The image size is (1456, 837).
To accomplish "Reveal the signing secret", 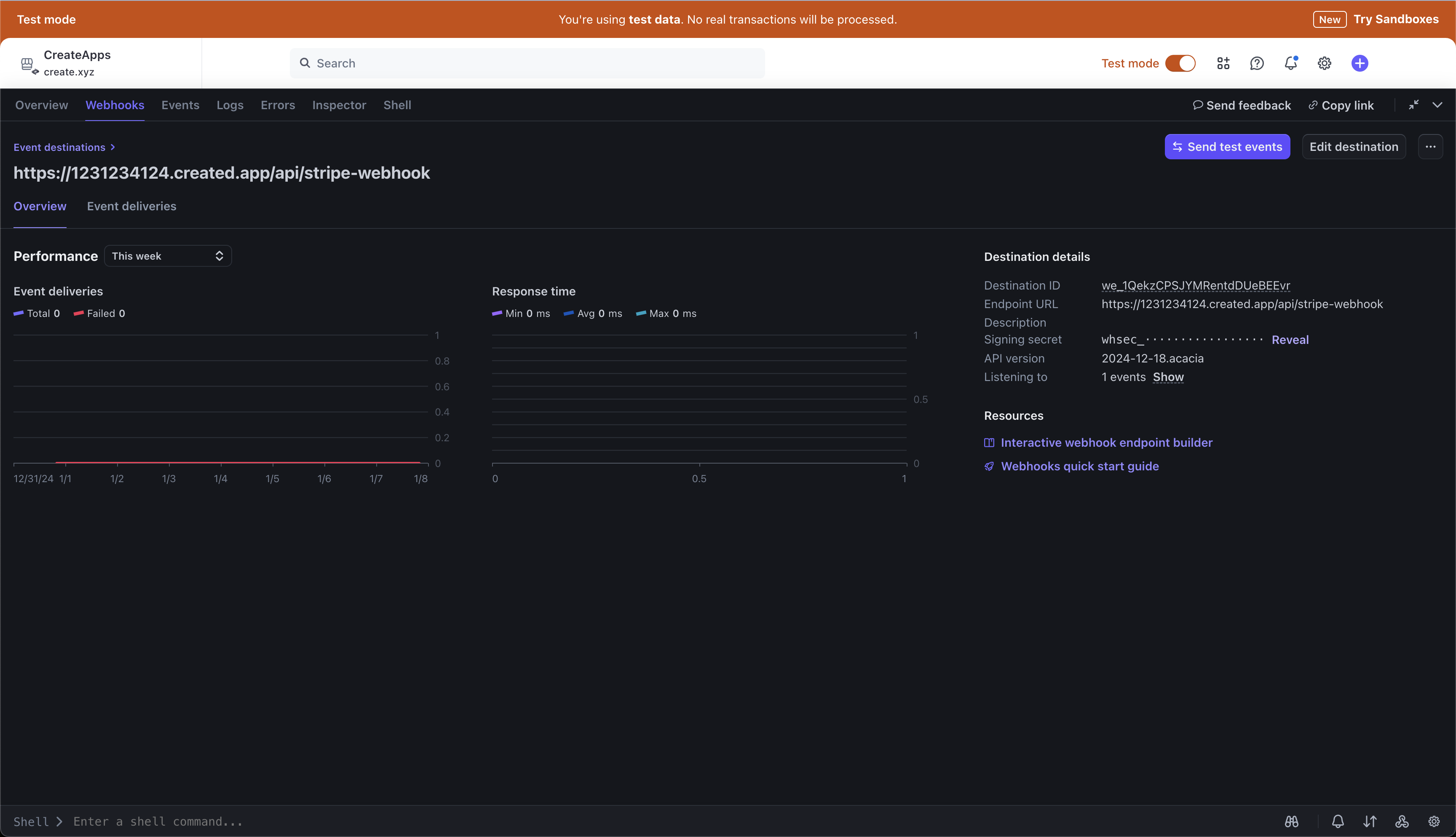I will (1290, 340).
